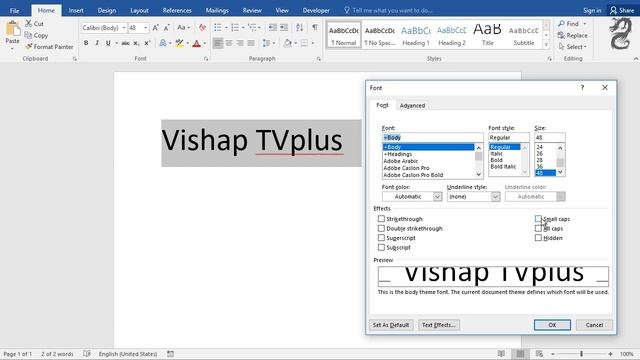This screenshot has width=640, height=360.
Task: Open Font dialog Help question mark
Action: tap(582, 88)
